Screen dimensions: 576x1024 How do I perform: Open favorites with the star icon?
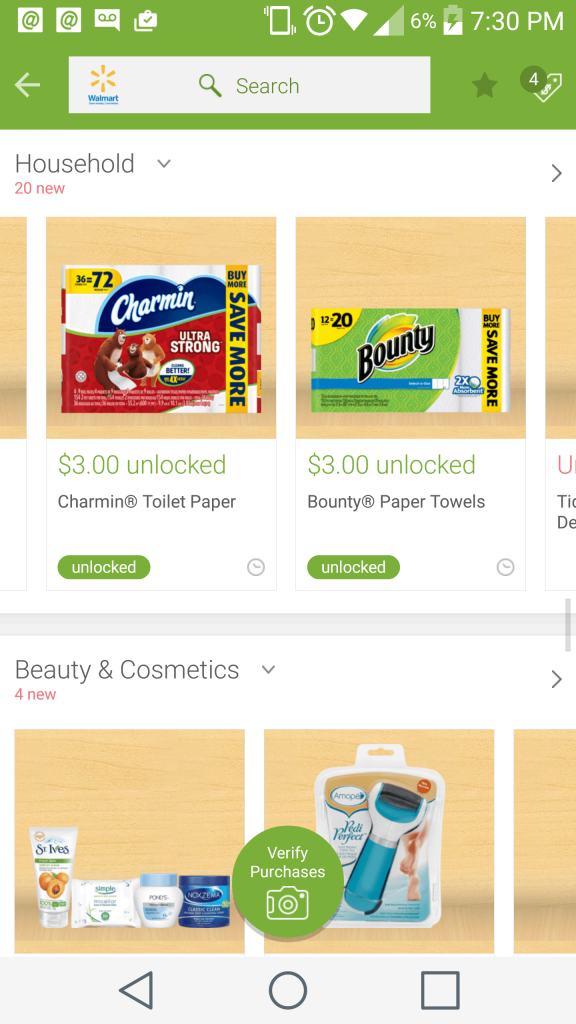click(485, 86)
